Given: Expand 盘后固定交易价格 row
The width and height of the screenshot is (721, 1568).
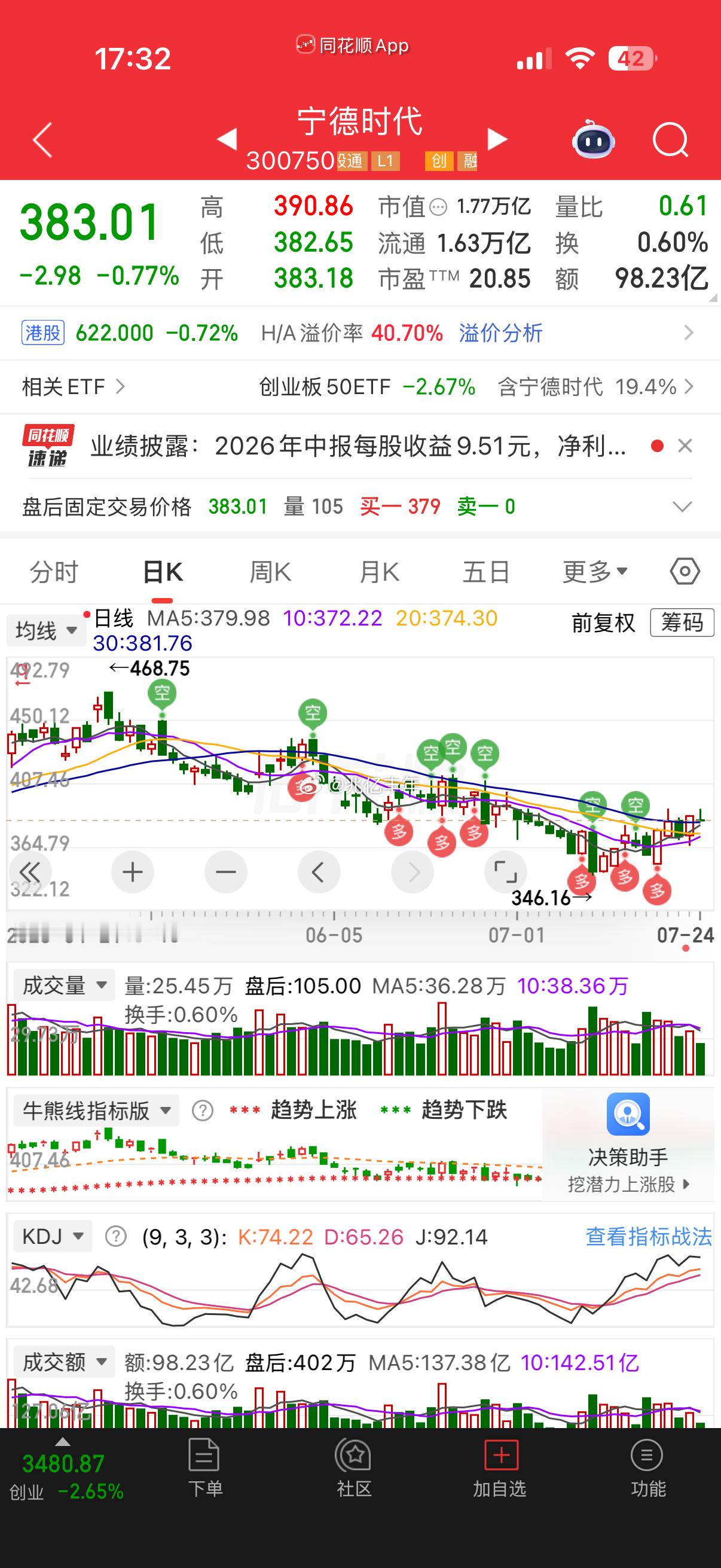Looking at the screenshot, I should 682,507.
